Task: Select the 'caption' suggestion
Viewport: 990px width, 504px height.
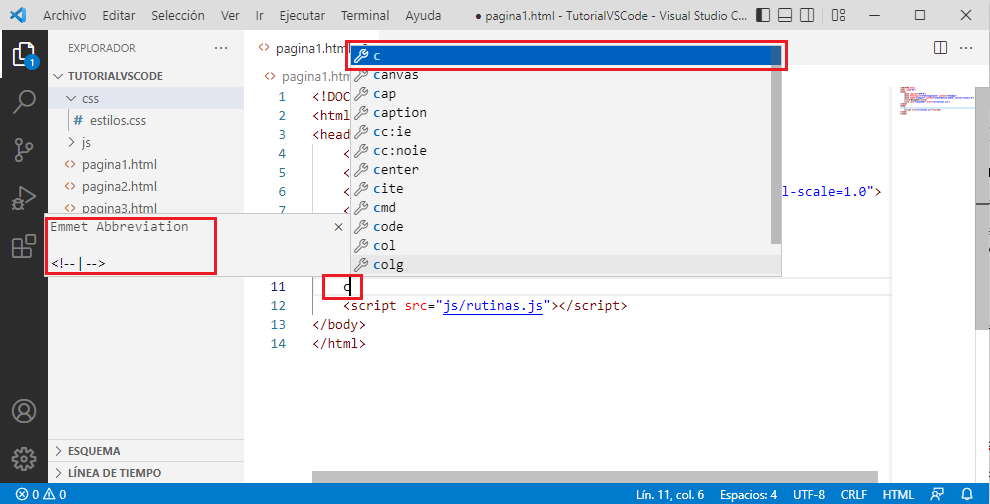Action: coord(561,112)
